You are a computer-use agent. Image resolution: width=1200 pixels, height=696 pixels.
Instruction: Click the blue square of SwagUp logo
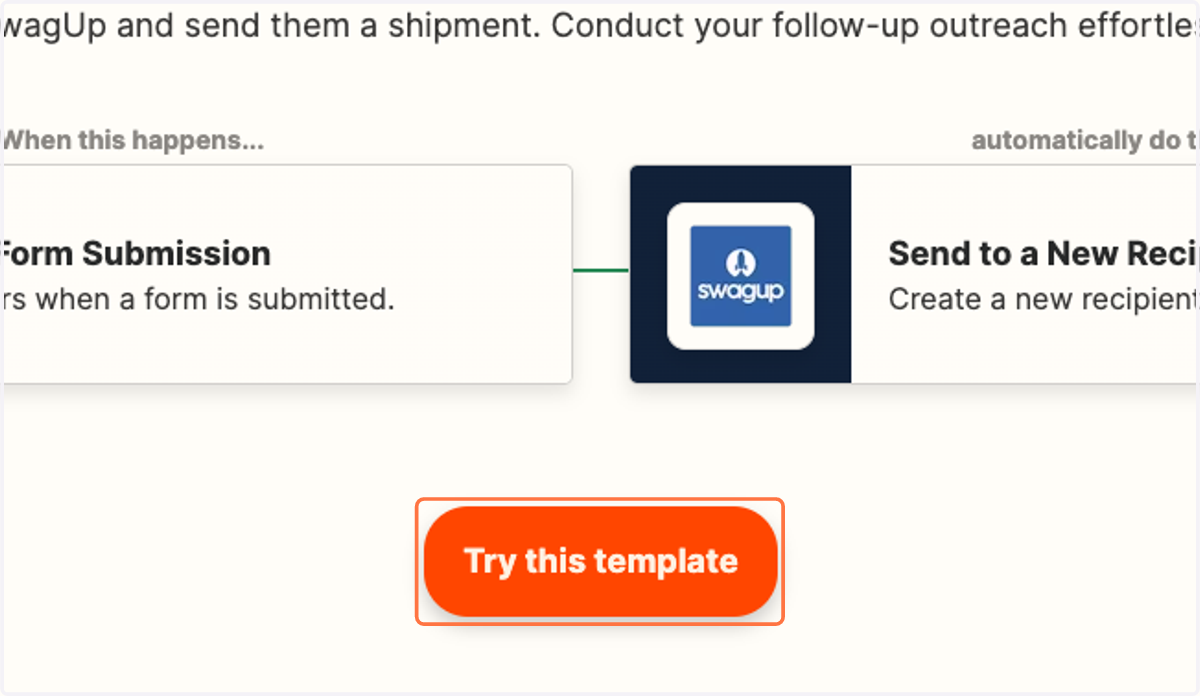741,276
